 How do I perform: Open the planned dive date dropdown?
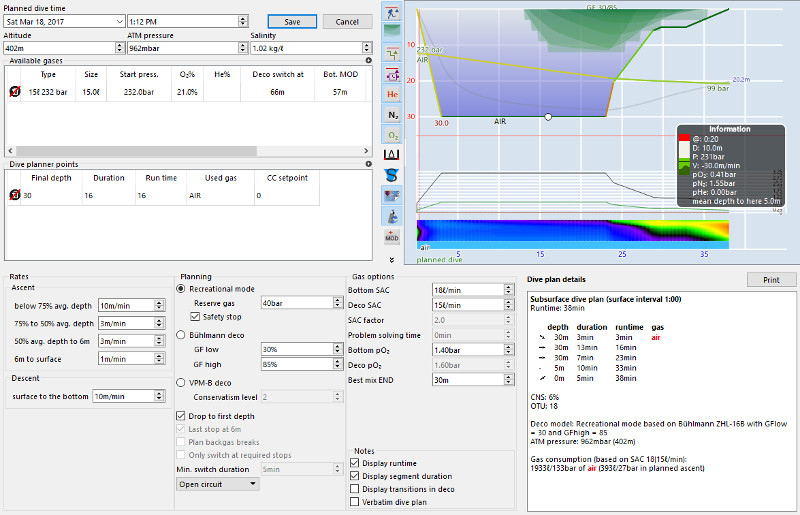[120, 21]
